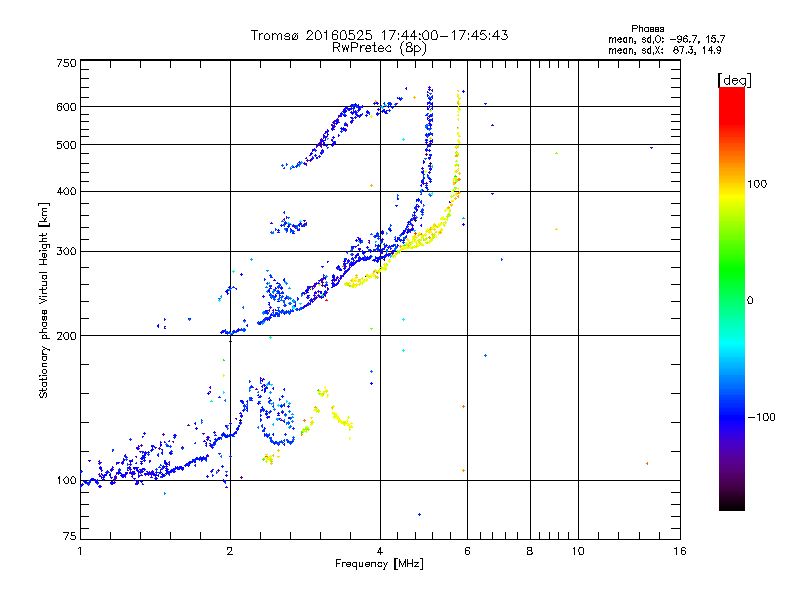Click the x-axis label '6'
Image resolution: width=800 pixels, height=600 pixels.
(467, 551)
